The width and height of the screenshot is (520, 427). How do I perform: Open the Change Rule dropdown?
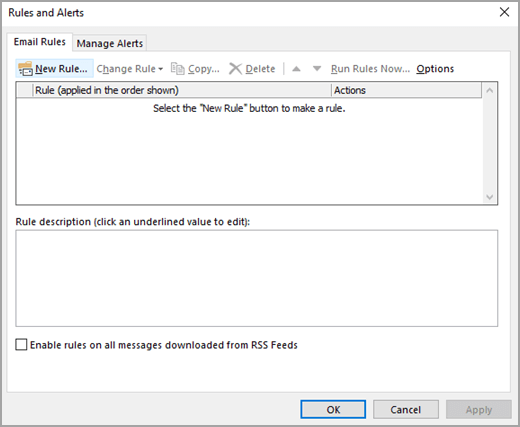point(130,69)
